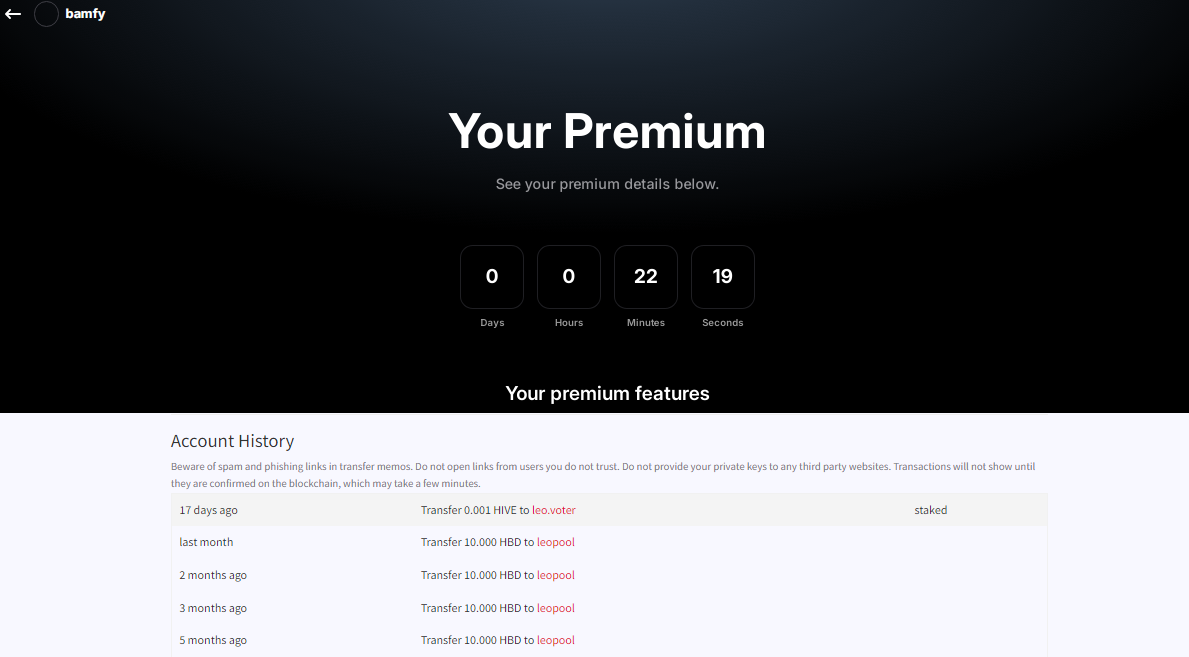Click the "Your premium features" heading

click(x=607, y=393)
